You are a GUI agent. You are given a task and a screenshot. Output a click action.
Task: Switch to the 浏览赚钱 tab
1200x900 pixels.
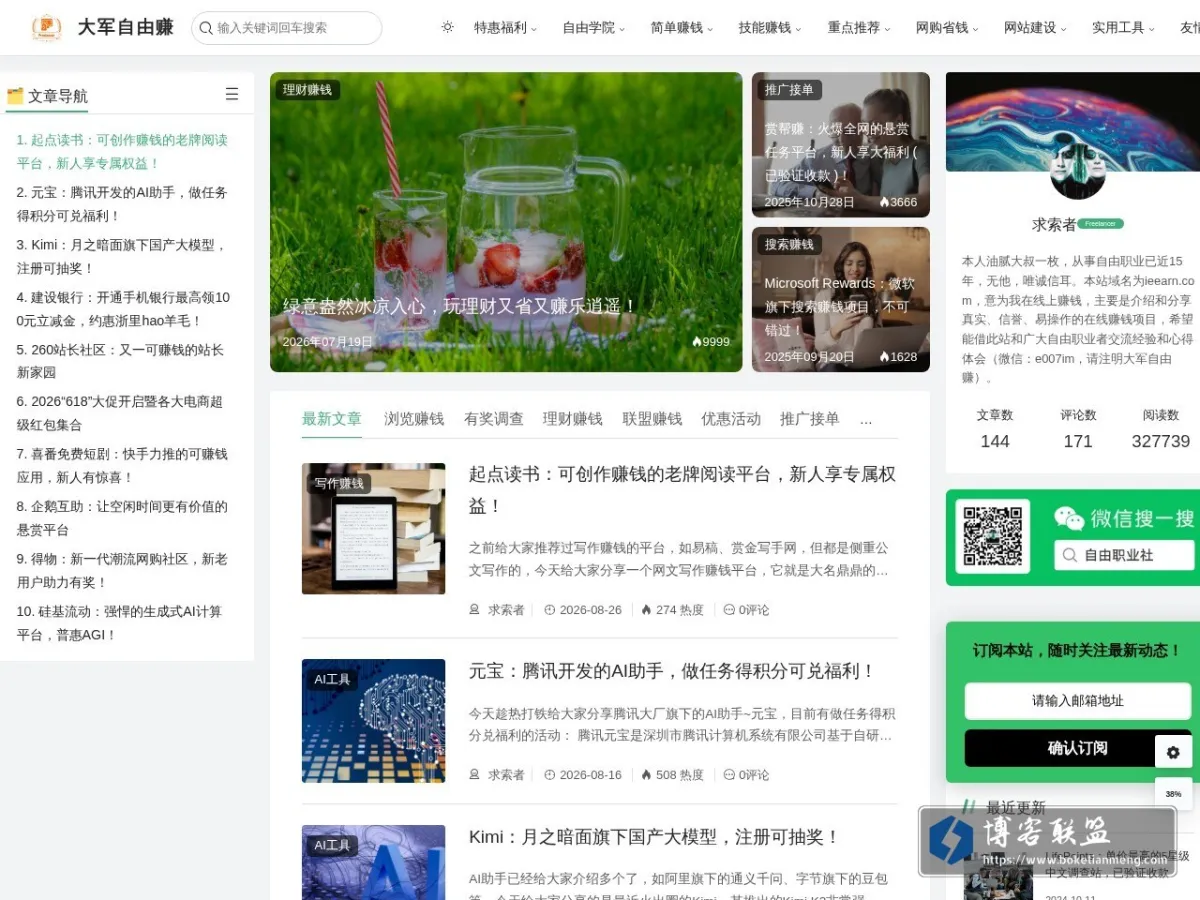point(414,419)
